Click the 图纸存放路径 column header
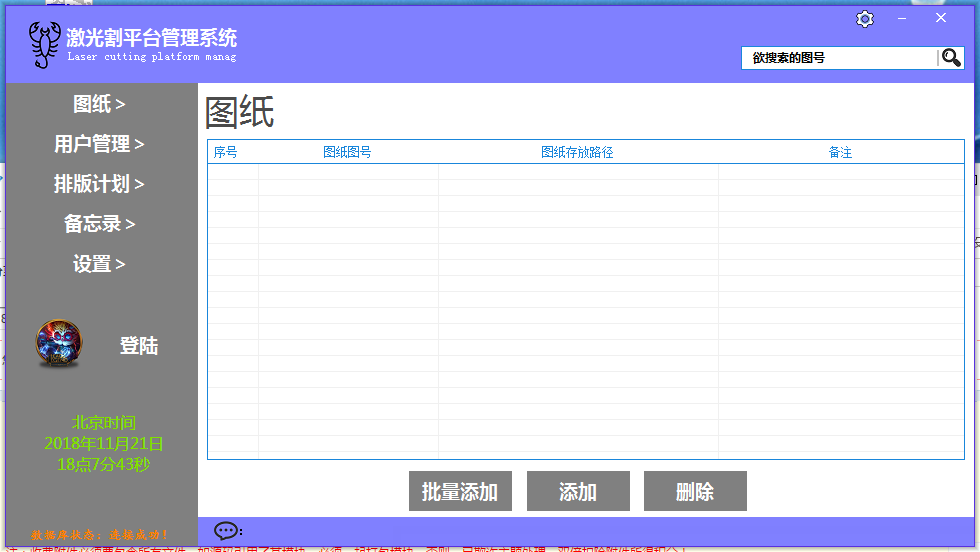This screenshot has width=980, height=552. click(x=577, y=153)
